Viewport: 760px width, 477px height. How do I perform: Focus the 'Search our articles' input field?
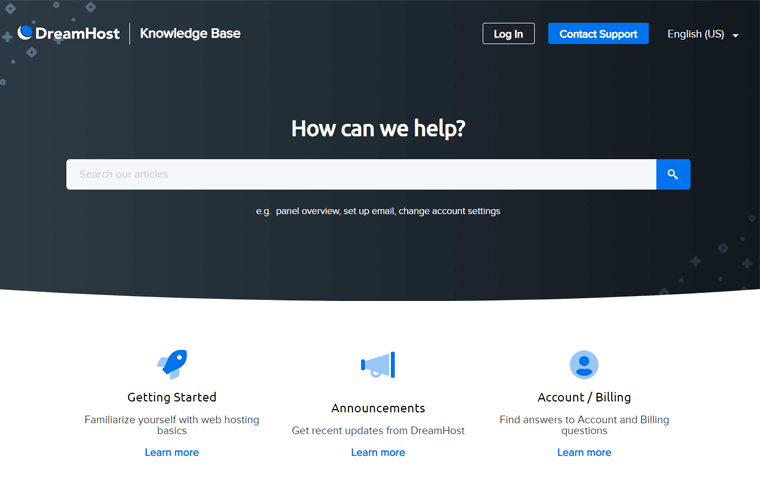click(360, 174)
